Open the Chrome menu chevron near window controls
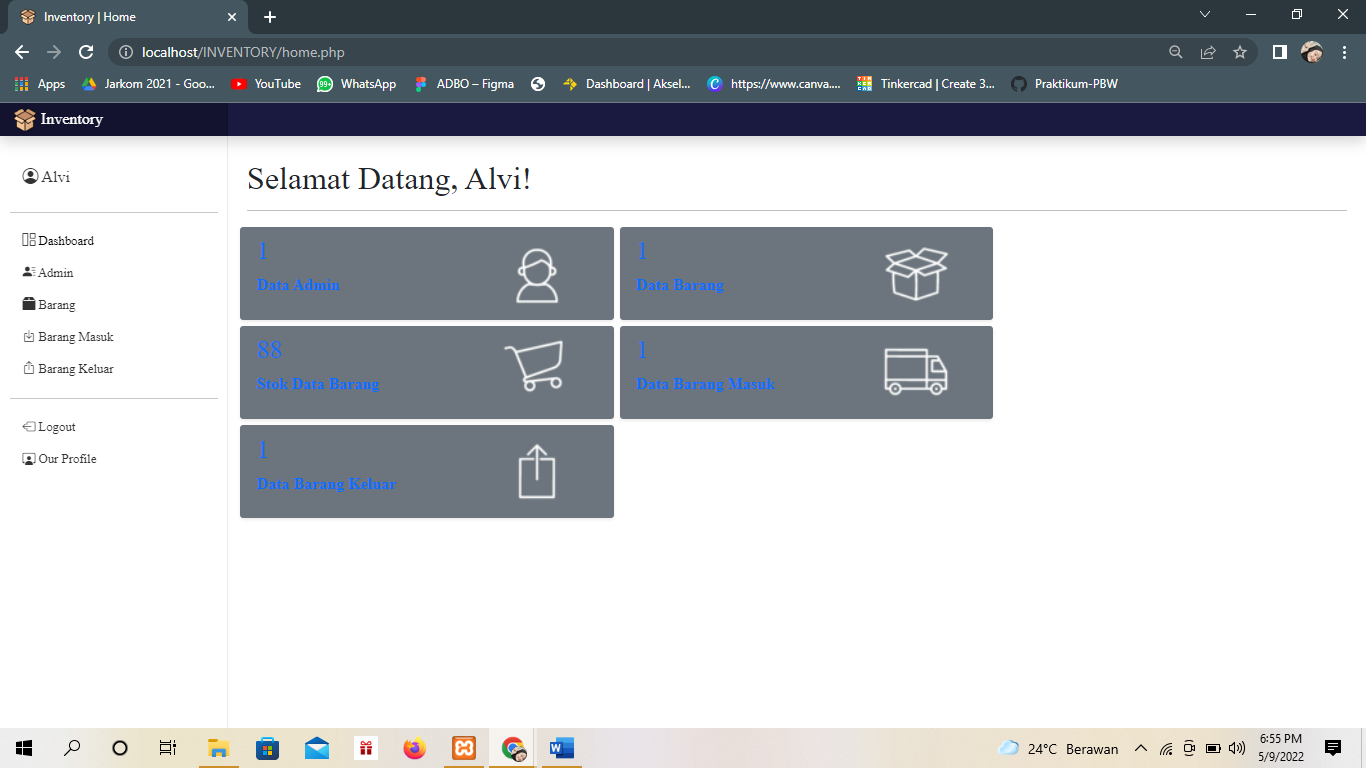The height and width of the screenshot is (768, 1366). click(x=1205, y=14)
